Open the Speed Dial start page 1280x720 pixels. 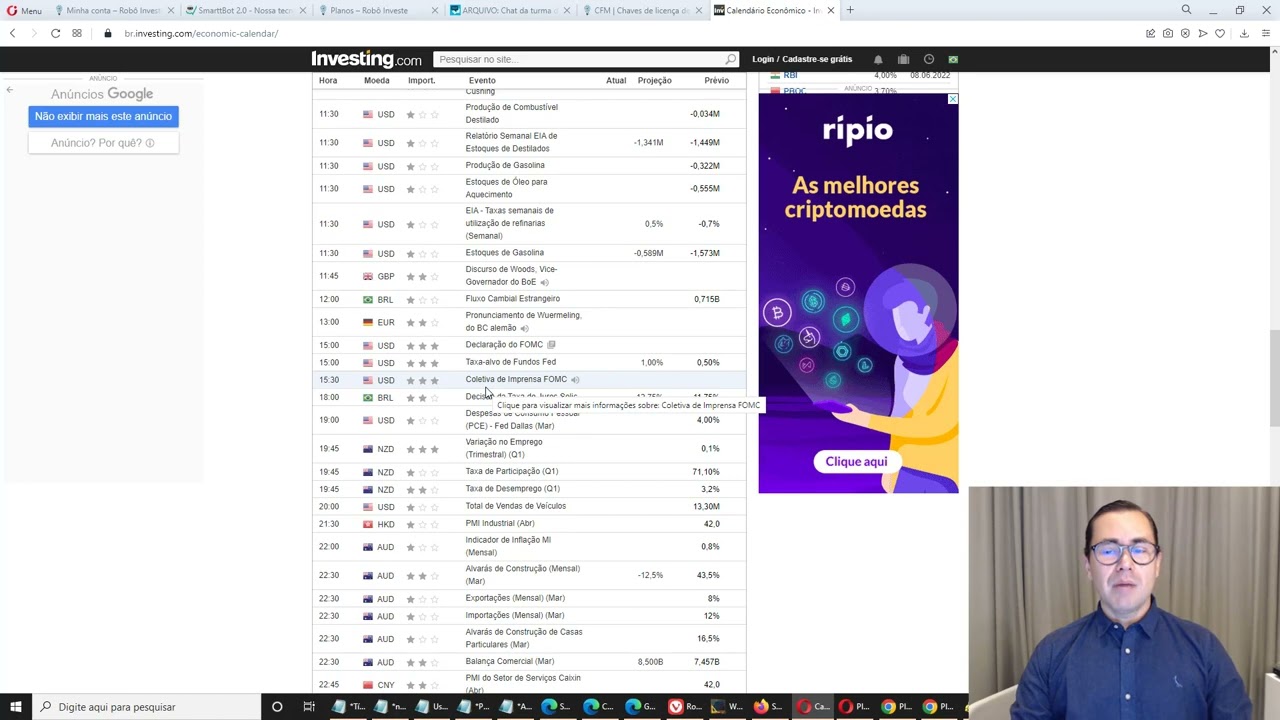77,33
